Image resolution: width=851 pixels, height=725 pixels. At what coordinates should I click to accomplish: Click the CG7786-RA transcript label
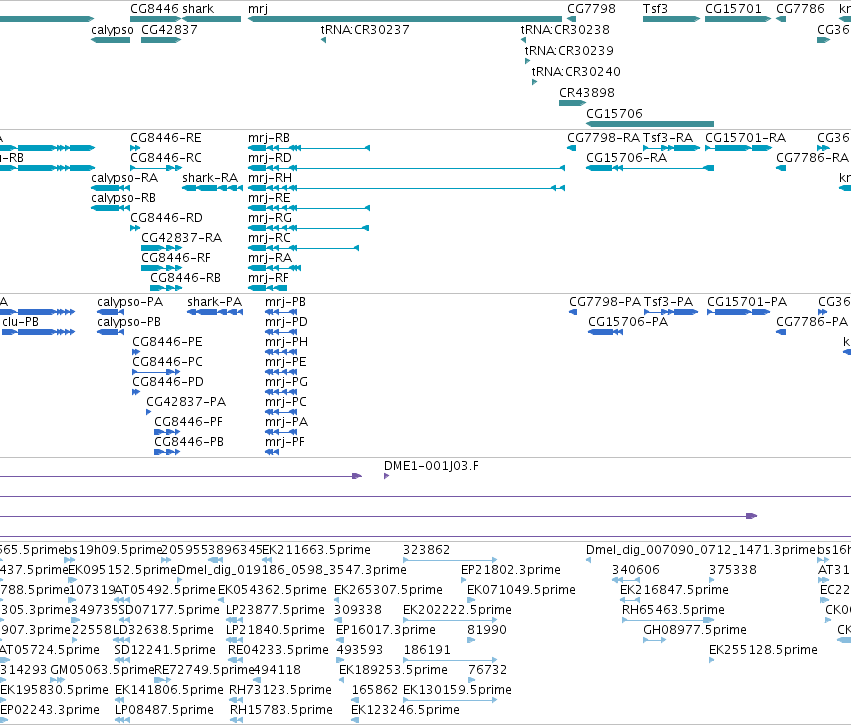[812, 158]
